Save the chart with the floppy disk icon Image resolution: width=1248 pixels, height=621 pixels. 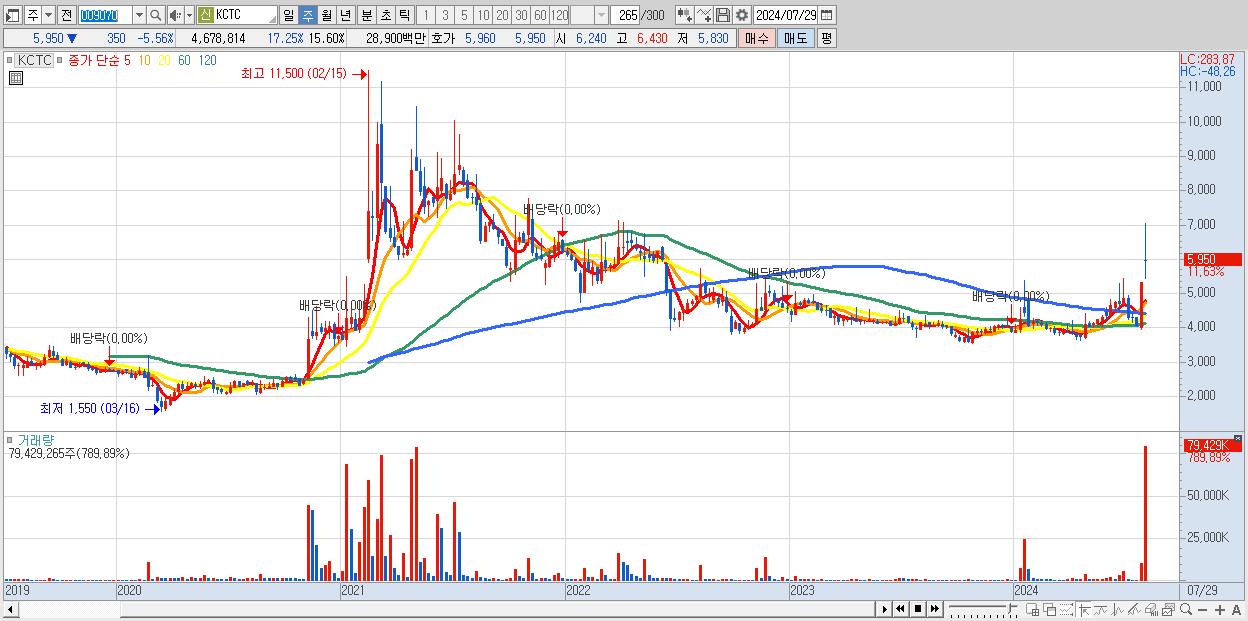(723, 15)
